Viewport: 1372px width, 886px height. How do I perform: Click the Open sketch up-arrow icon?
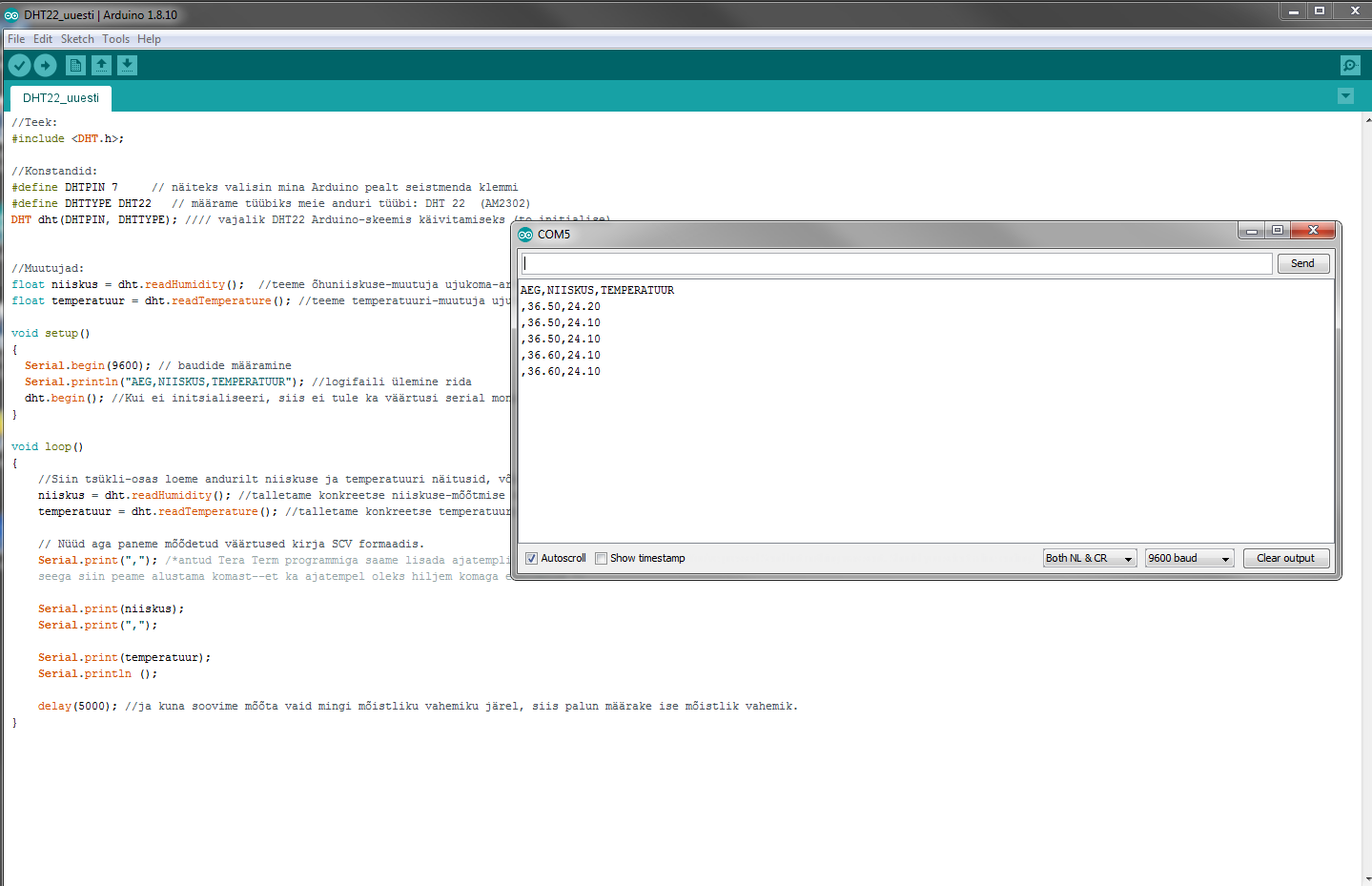101,65
